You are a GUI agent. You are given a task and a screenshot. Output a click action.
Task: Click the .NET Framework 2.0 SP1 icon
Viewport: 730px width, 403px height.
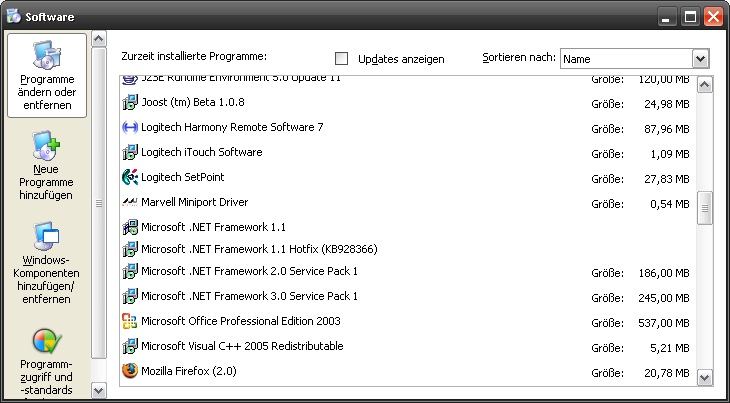(130, 271)
